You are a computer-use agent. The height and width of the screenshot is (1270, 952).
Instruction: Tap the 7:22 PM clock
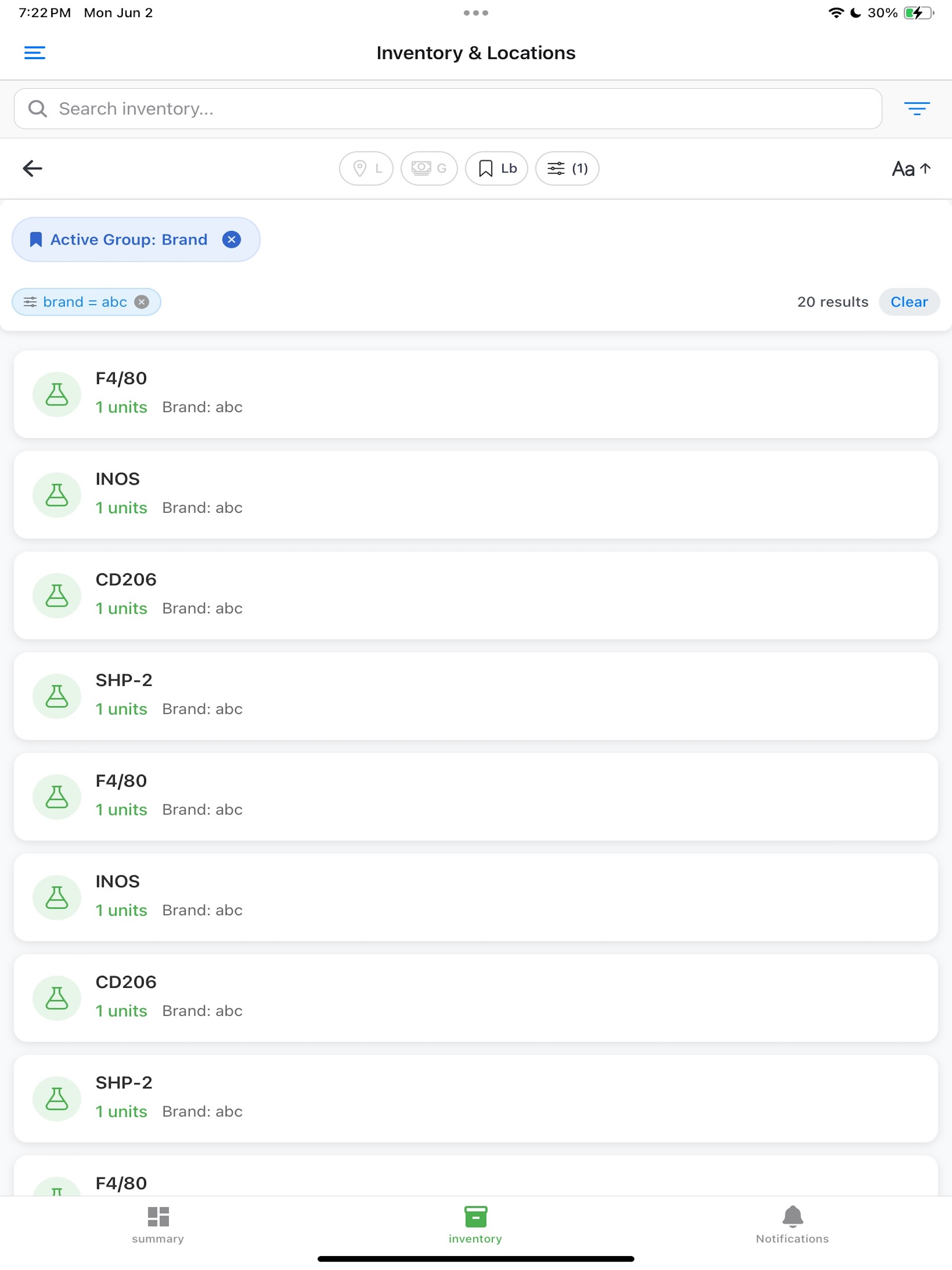click(x=45, y=13)
